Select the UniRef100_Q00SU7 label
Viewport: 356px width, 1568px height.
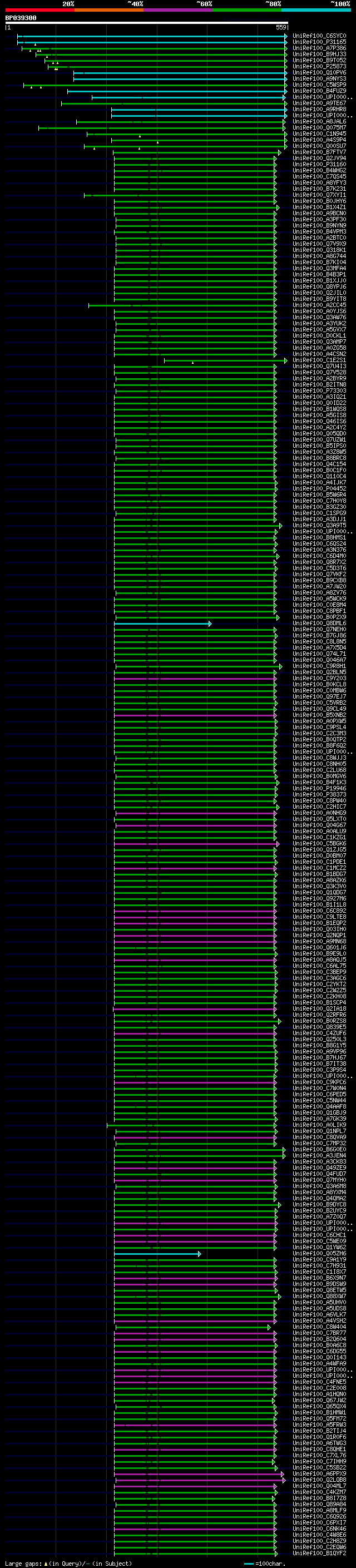pos(319,146)
